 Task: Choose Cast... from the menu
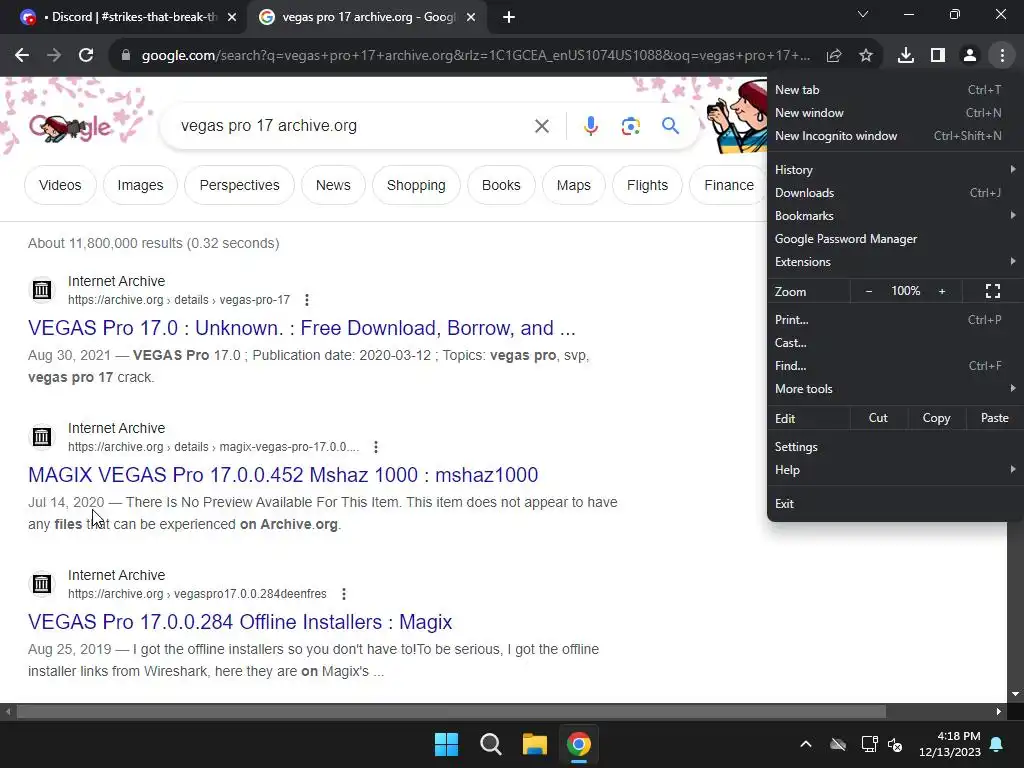point(895,343)
